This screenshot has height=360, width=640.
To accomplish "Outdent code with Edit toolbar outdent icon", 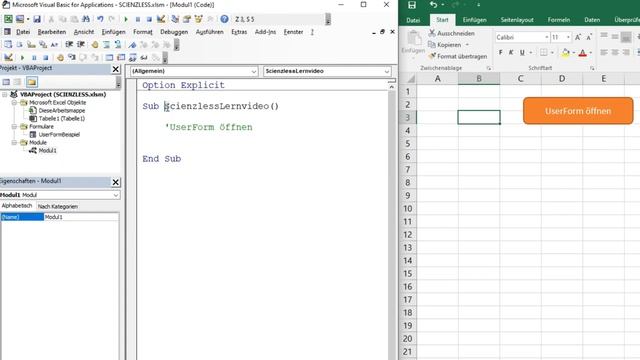I will tap(81, 44).
